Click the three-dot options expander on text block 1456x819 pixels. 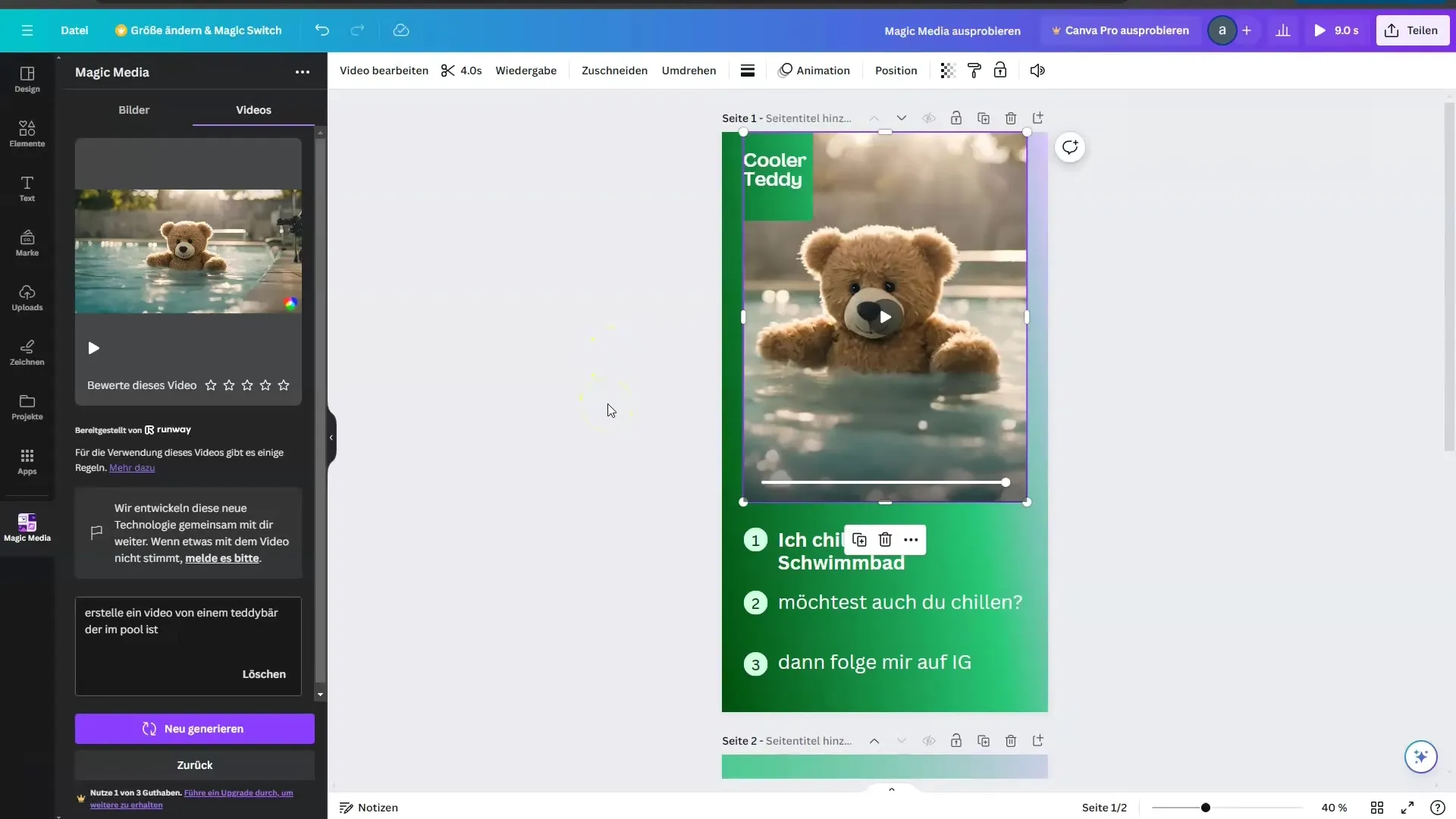[910, 540]
